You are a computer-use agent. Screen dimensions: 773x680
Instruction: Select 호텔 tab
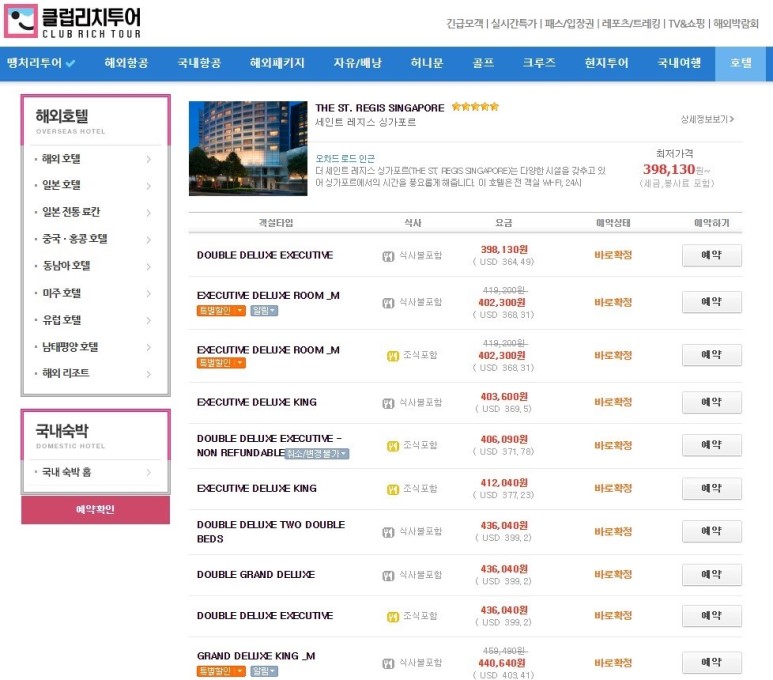(740, 64)
